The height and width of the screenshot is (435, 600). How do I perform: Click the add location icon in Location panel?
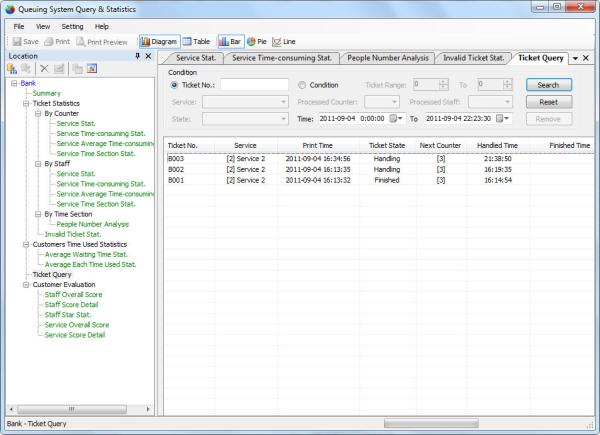coord(12,69)
